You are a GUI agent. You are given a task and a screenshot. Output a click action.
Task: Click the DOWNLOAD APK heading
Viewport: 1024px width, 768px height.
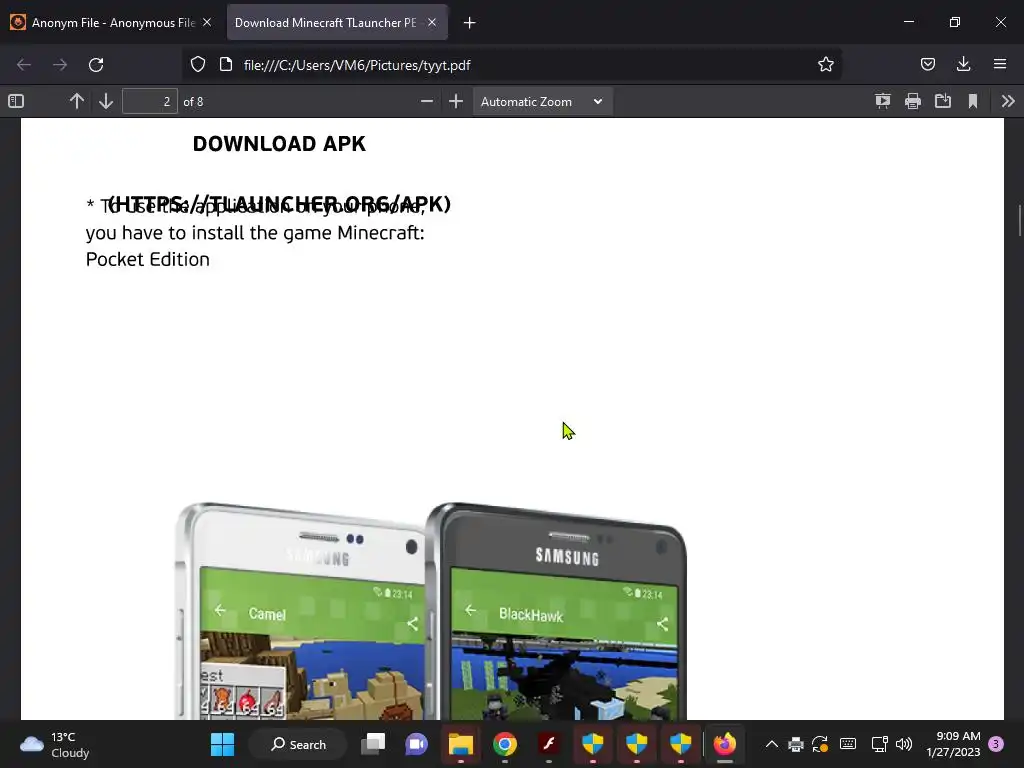(x=280, y=144)
